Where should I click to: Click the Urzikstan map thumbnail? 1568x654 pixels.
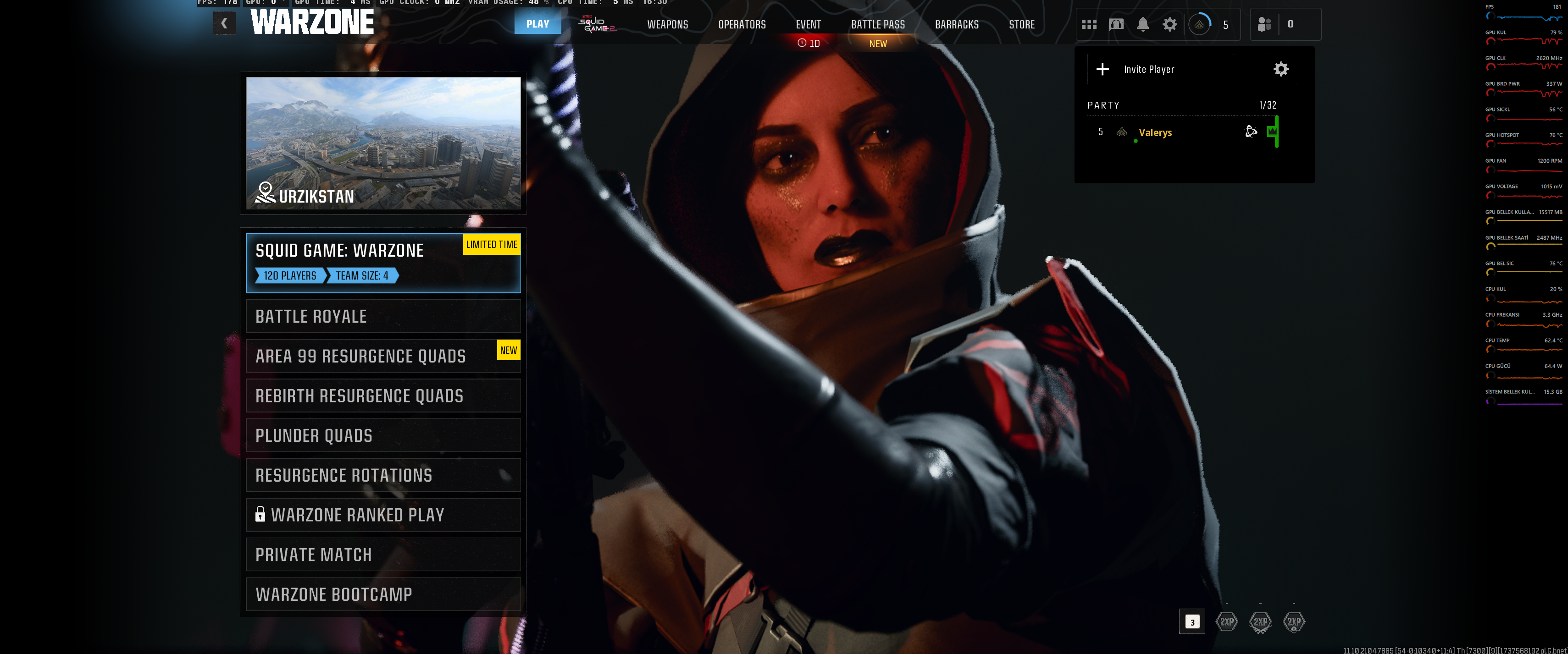pyautogui.click(x=383, y=143)
